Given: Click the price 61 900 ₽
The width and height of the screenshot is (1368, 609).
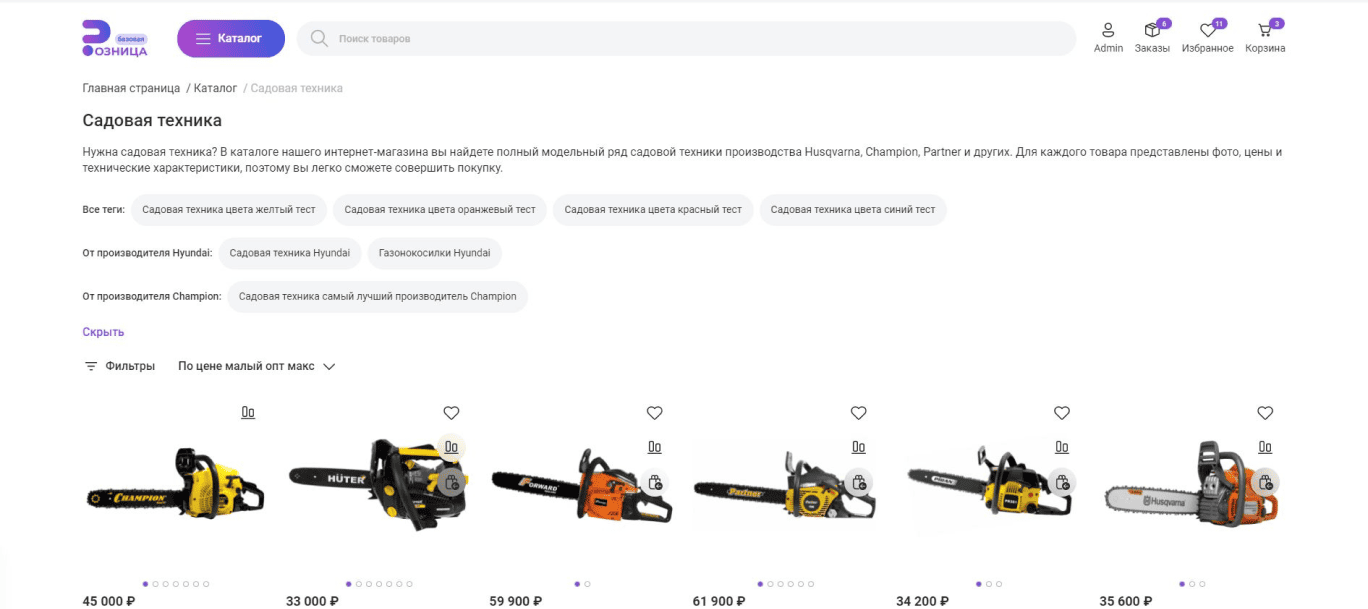Looking at the screenshot, I should tap(719, 601).
